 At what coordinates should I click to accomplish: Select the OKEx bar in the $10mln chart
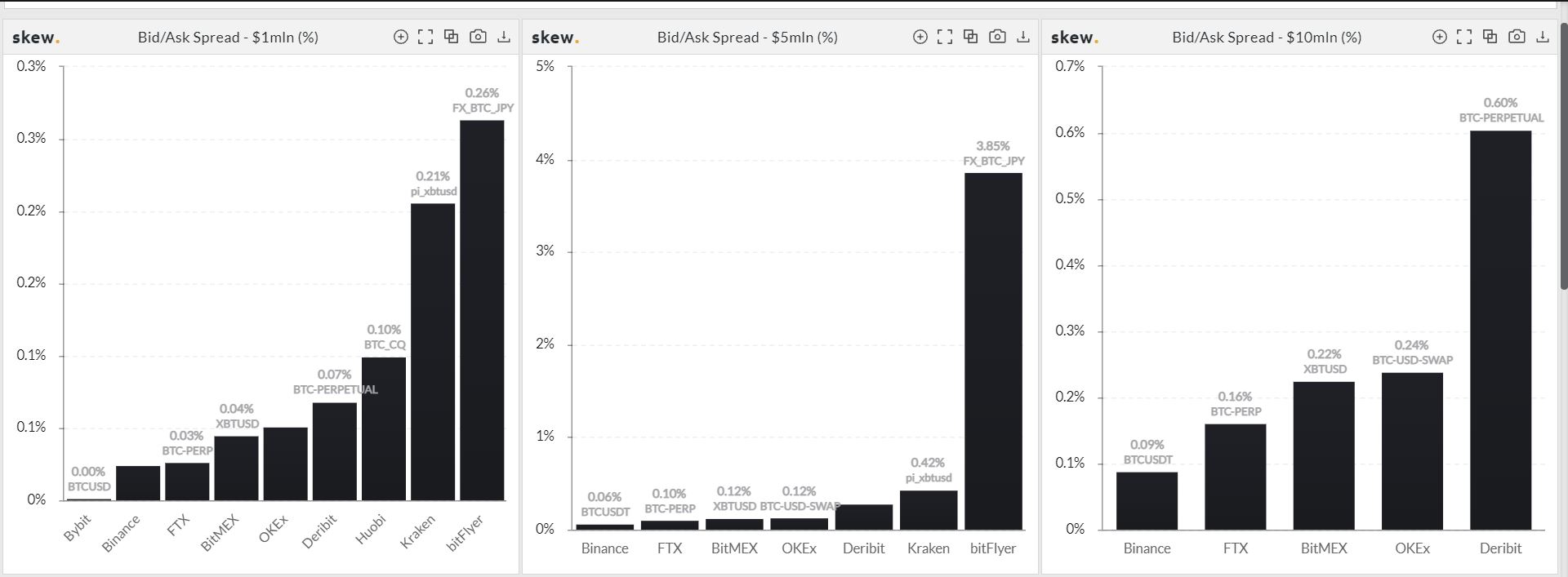pos(1413,451)
